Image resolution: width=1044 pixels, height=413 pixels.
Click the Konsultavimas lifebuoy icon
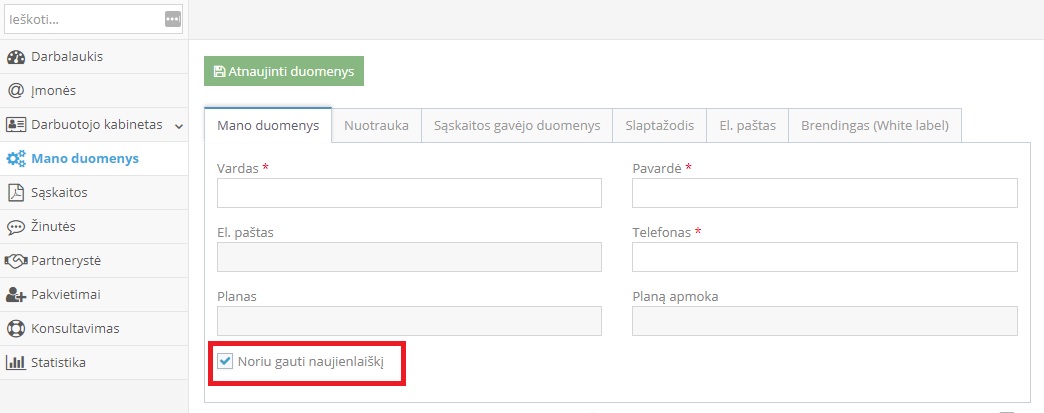click(x=16, y=329)
